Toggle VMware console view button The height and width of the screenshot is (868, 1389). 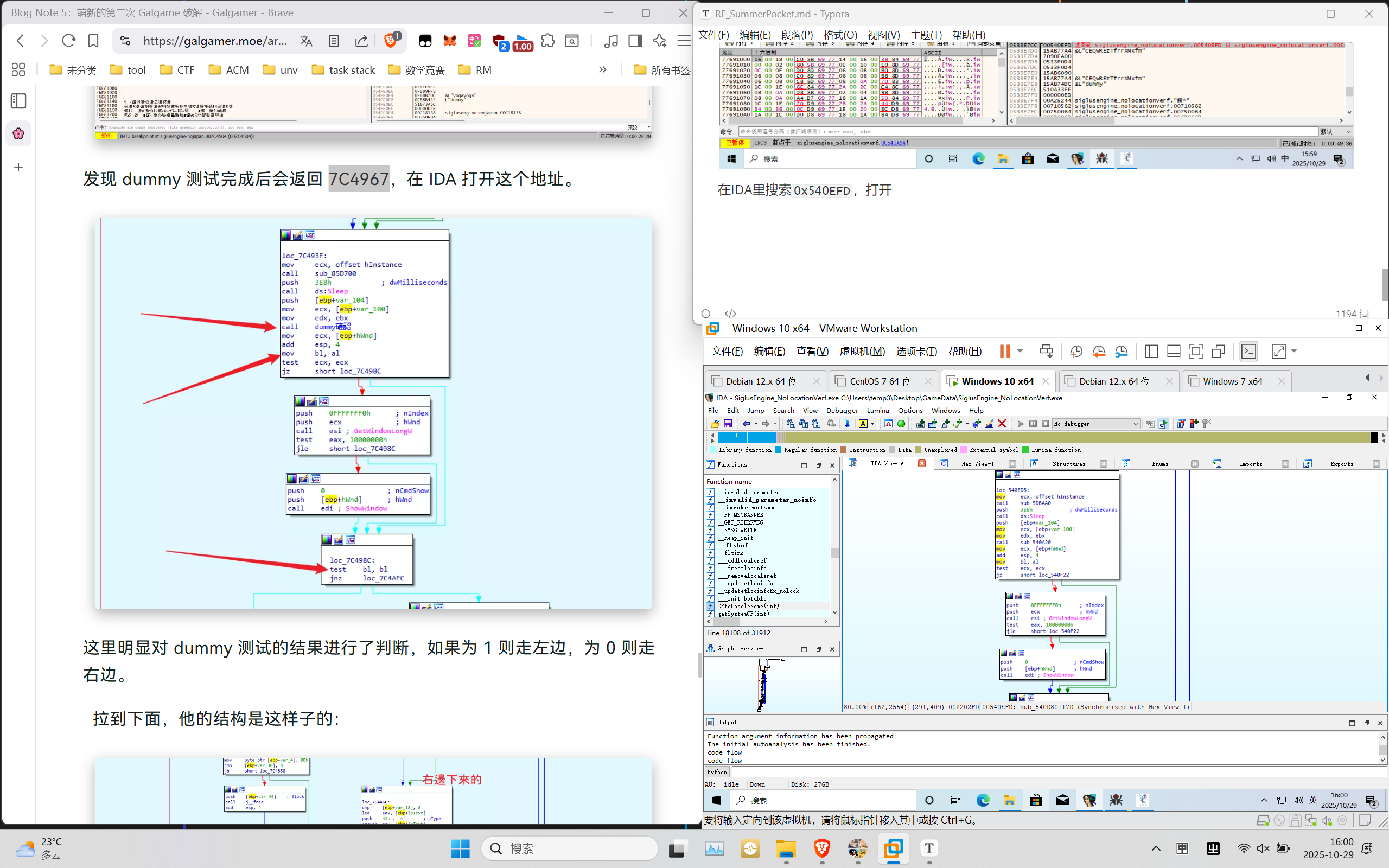pos(1248,352)
